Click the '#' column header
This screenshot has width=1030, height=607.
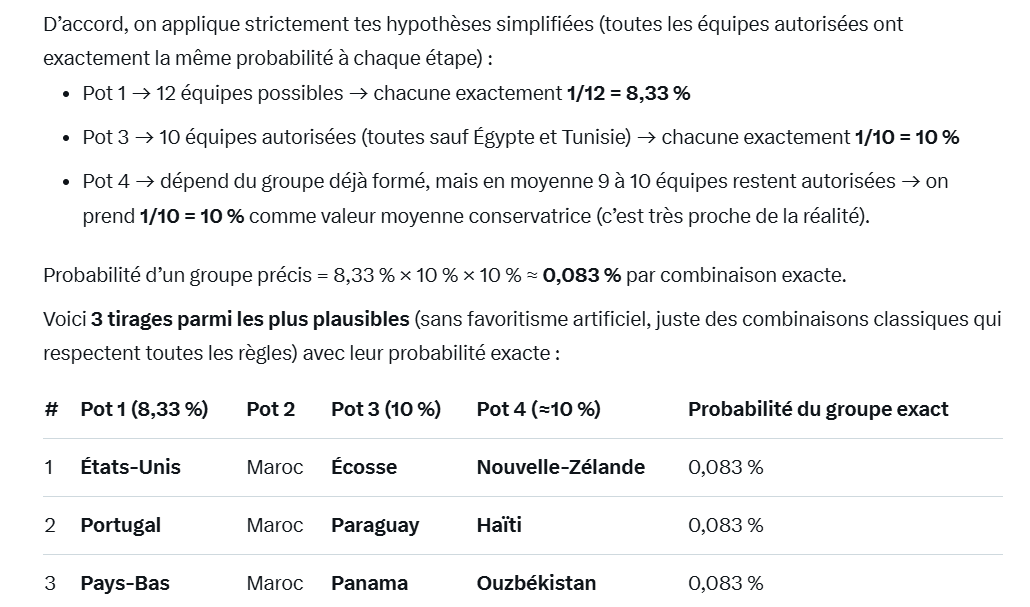[51, 409]
